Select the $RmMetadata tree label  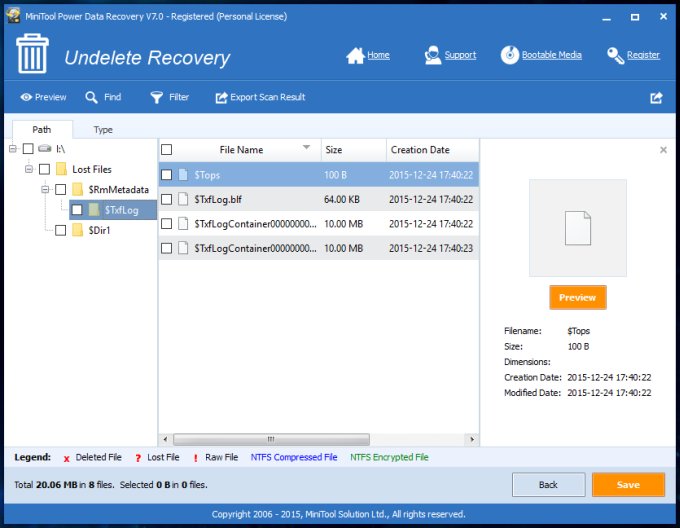coord(118,189)
